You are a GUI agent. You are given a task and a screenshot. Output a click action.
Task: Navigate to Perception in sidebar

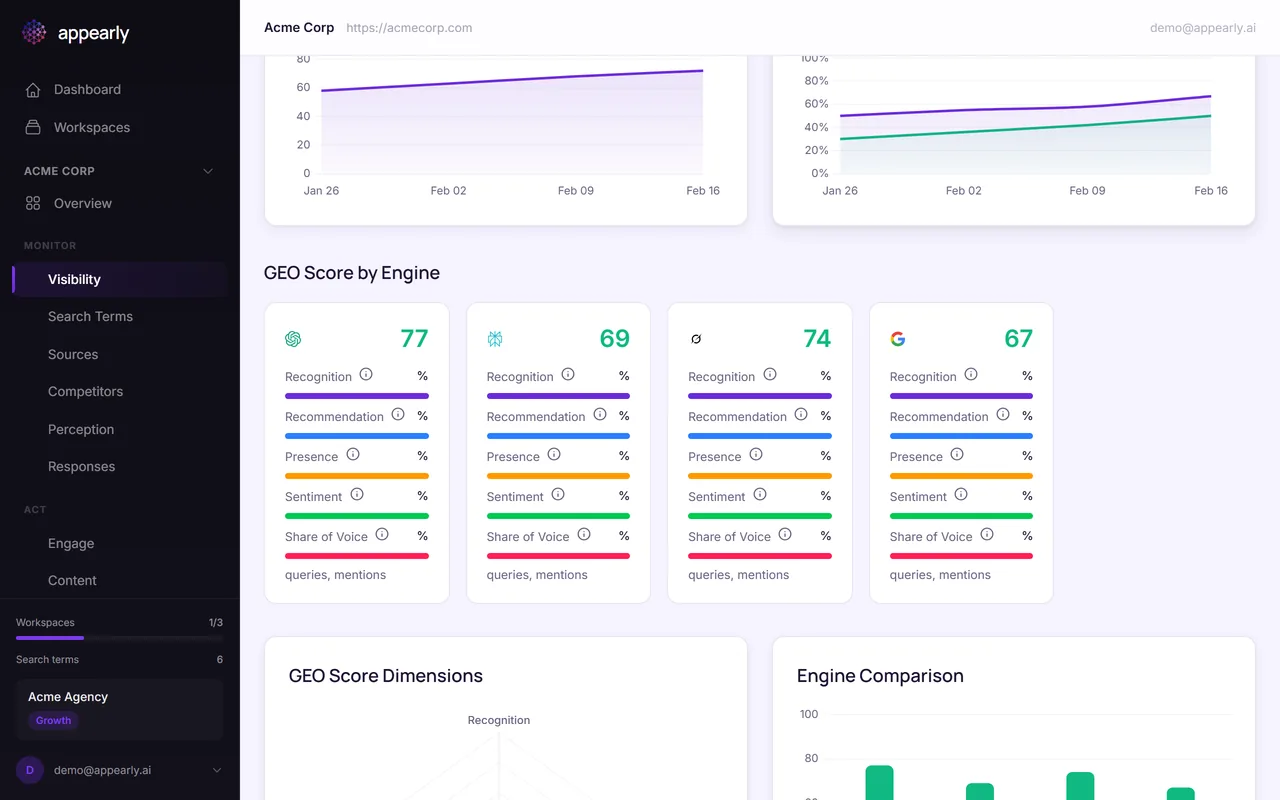[81, 430]
